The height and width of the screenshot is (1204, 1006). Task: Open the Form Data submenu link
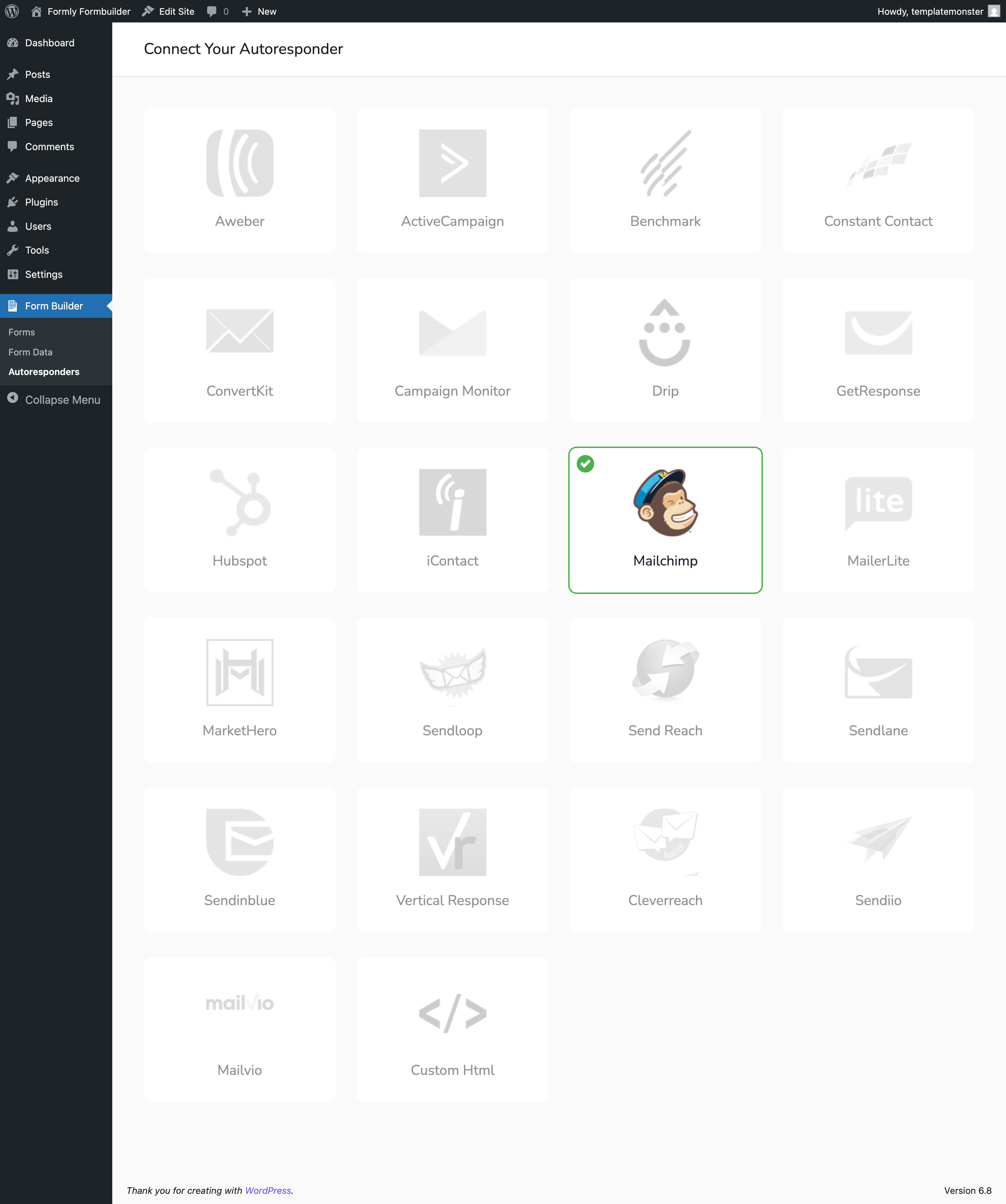(31, 352)
